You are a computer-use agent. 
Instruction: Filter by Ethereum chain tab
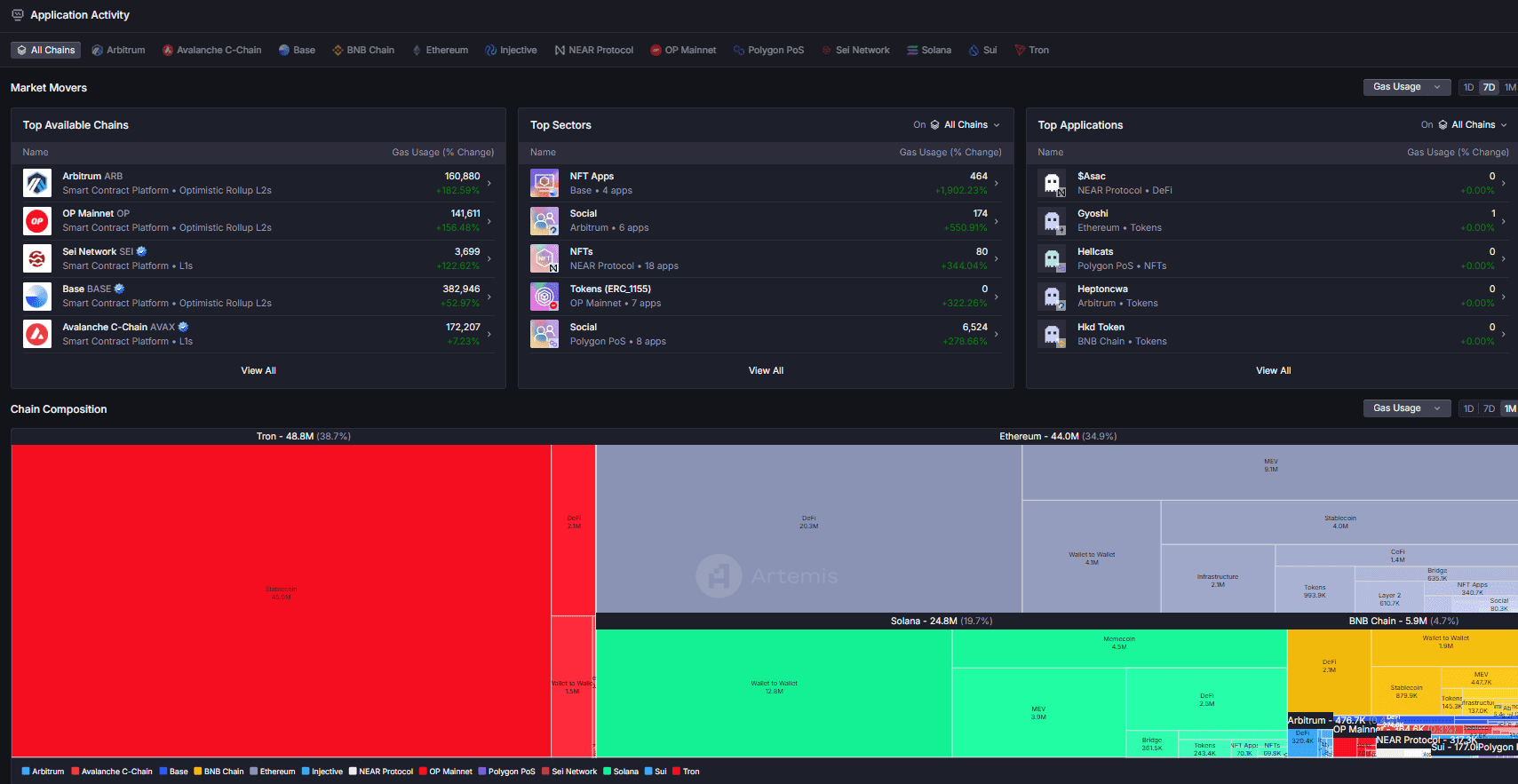point(440,50)
